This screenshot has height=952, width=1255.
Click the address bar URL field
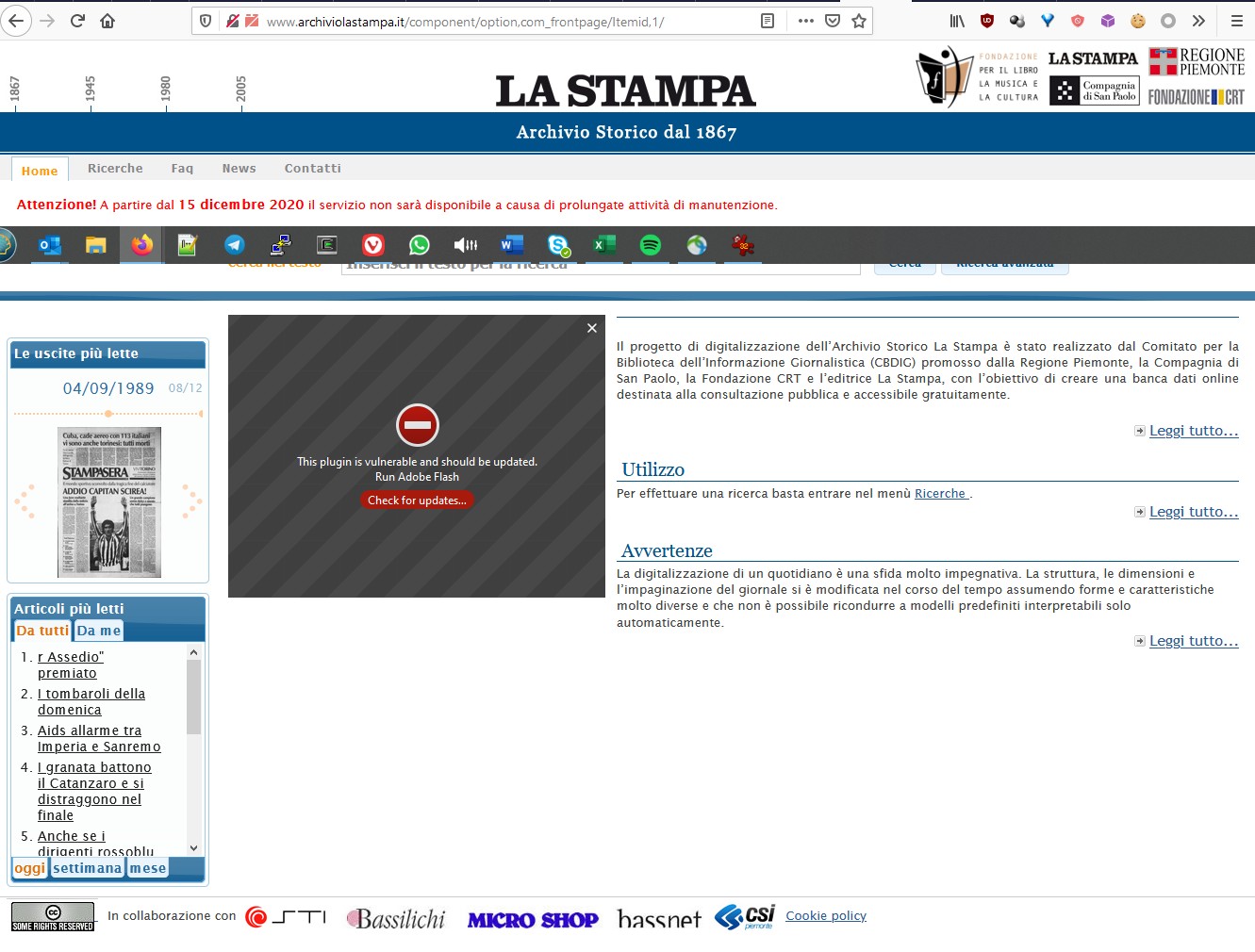coord(509,21)
